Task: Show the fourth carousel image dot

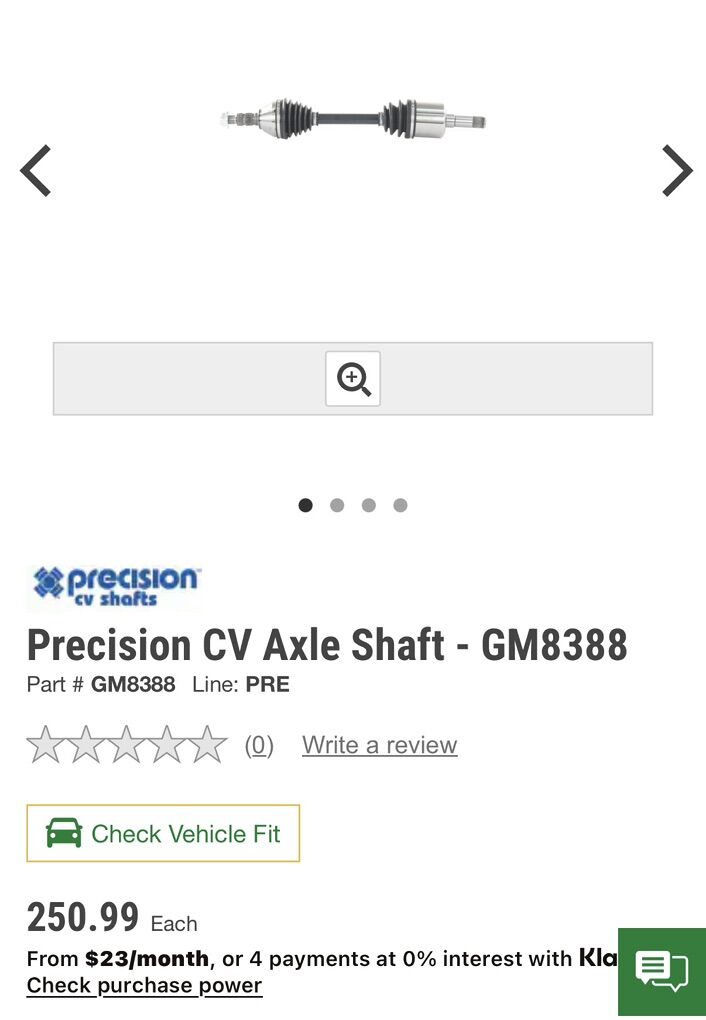Action: click(x=400, y=505)
